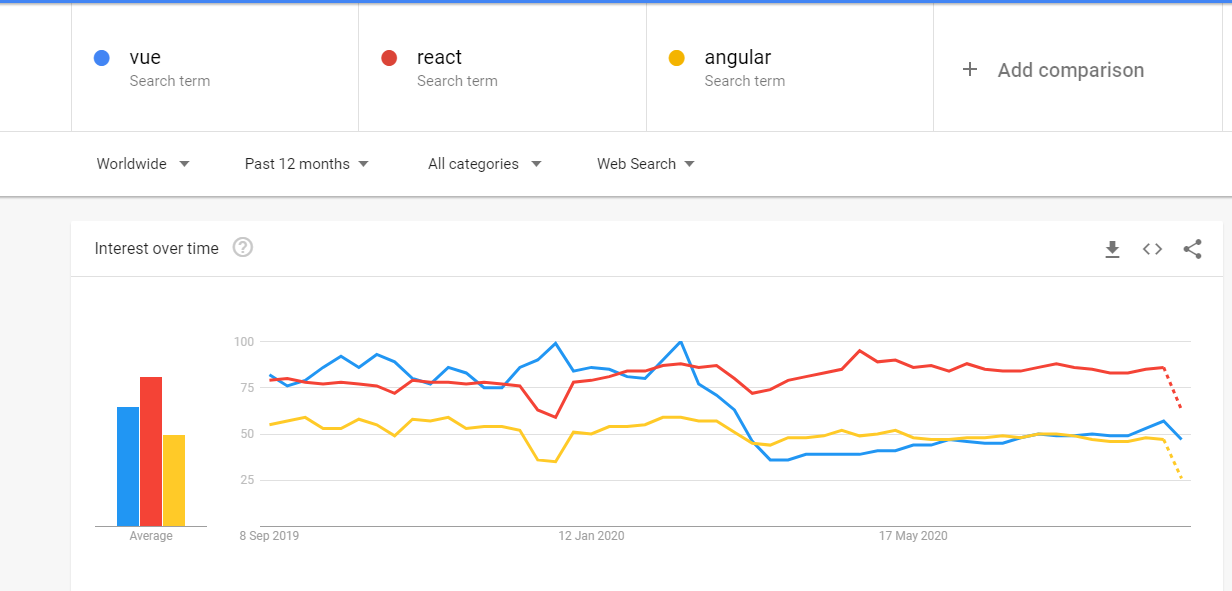
Task: Click the yellow angular average bar
Action: pyautogui.click(x=174, y=480)
